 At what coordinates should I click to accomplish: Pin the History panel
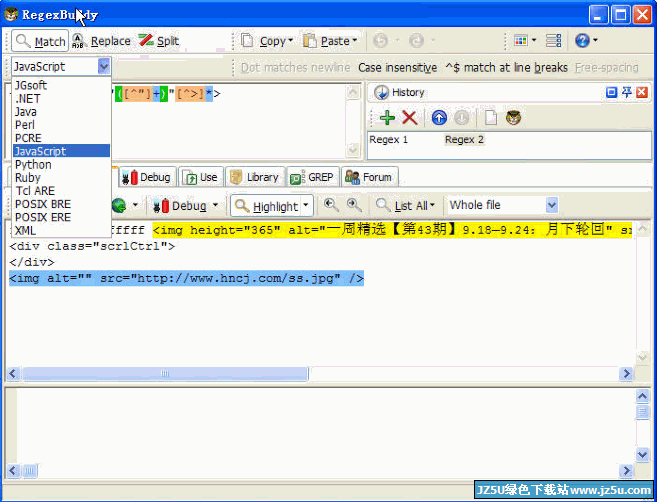(x=626, y=92)
